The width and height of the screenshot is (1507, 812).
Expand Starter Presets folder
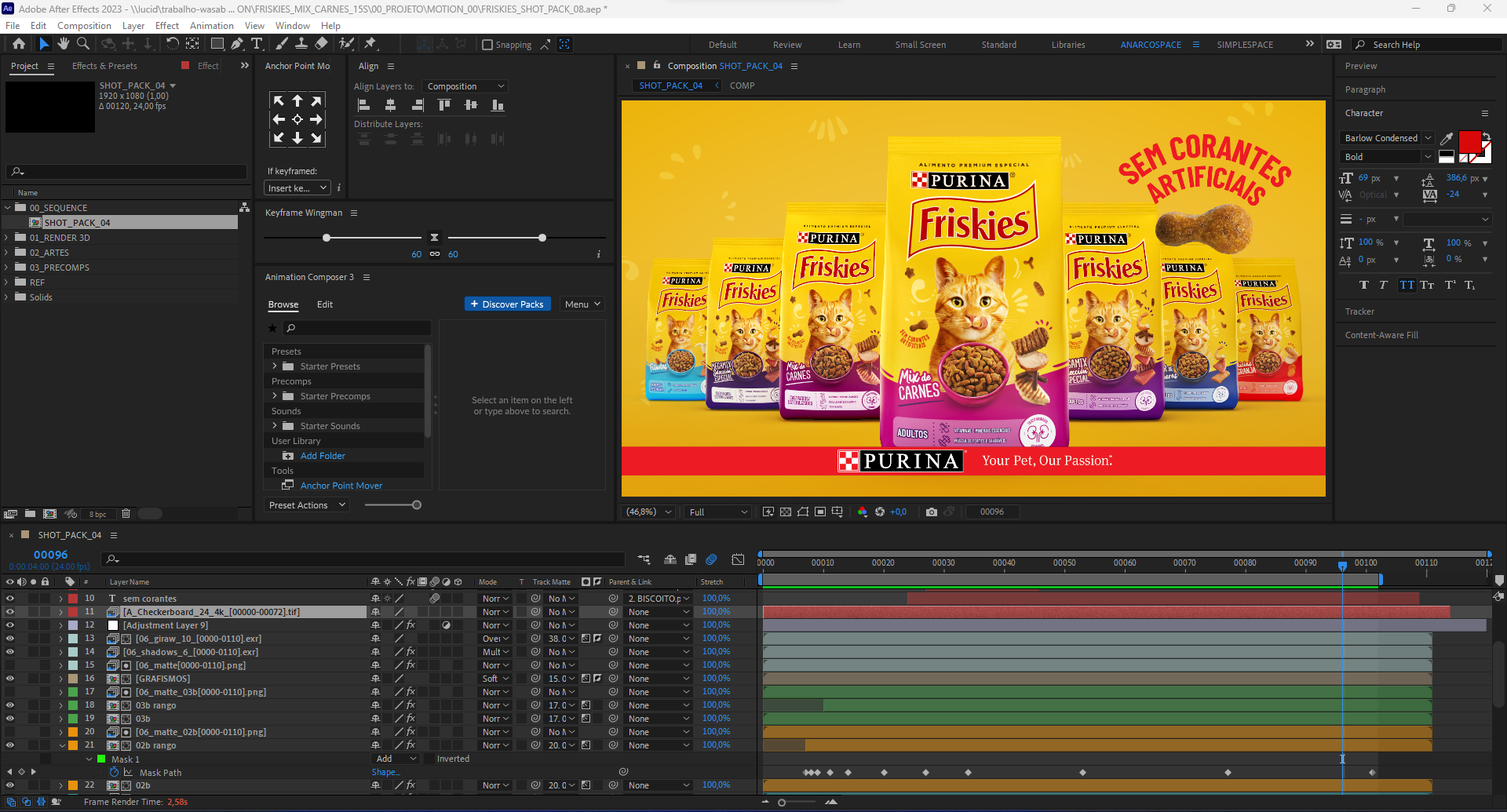pyautogui.click(x=274, y=366)
